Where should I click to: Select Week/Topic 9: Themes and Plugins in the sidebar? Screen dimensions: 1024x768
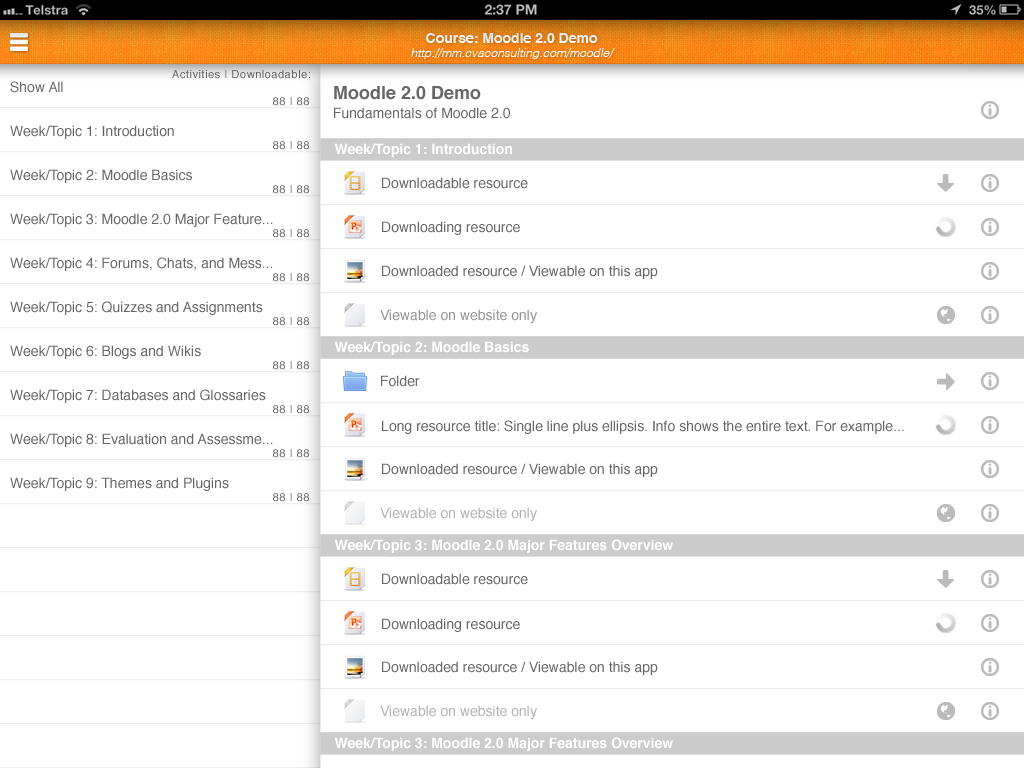[x=160, y=483]
